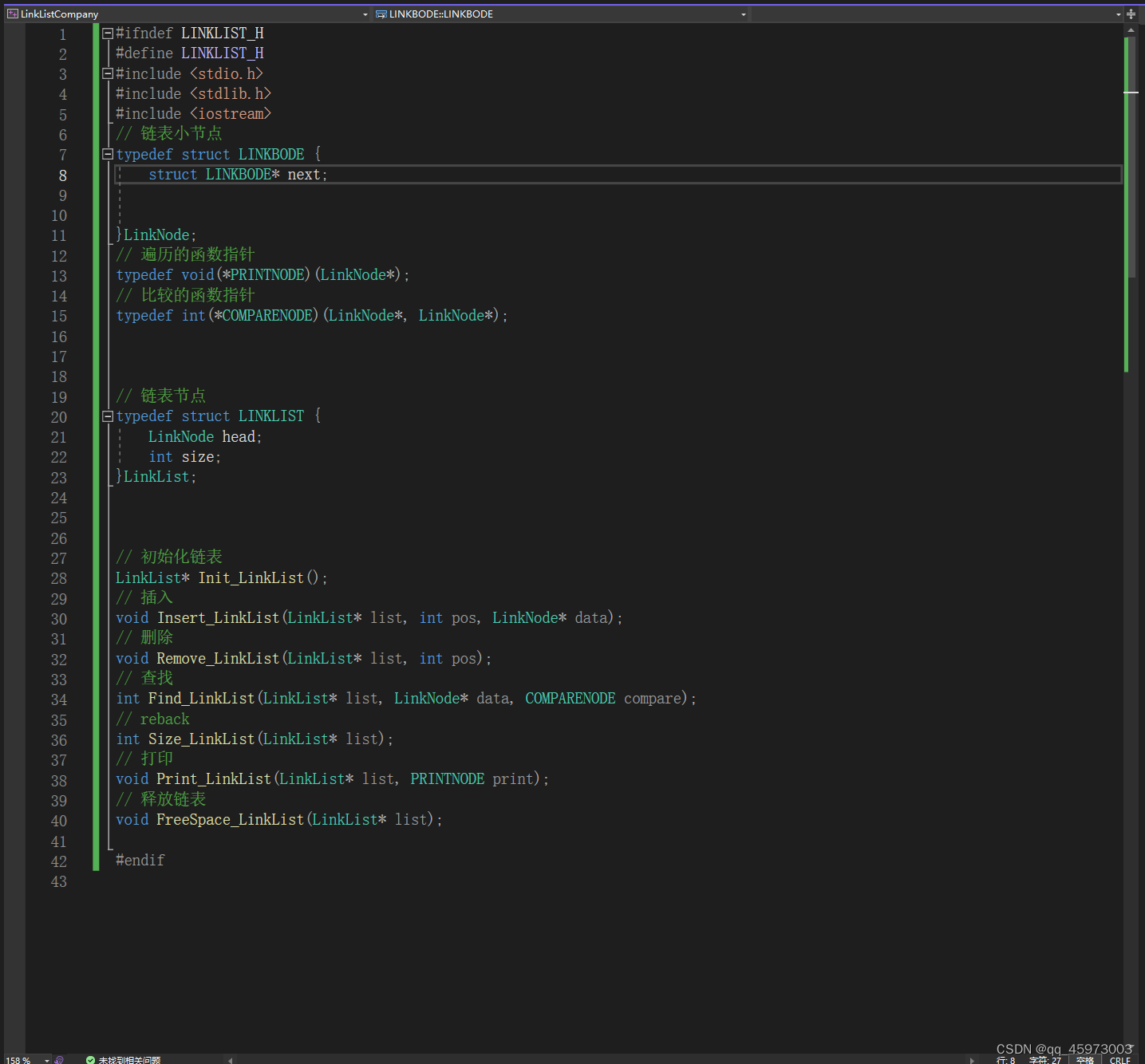
Task: Click the CRLF line ending indicator
Action: (x=1119, y=1059)
